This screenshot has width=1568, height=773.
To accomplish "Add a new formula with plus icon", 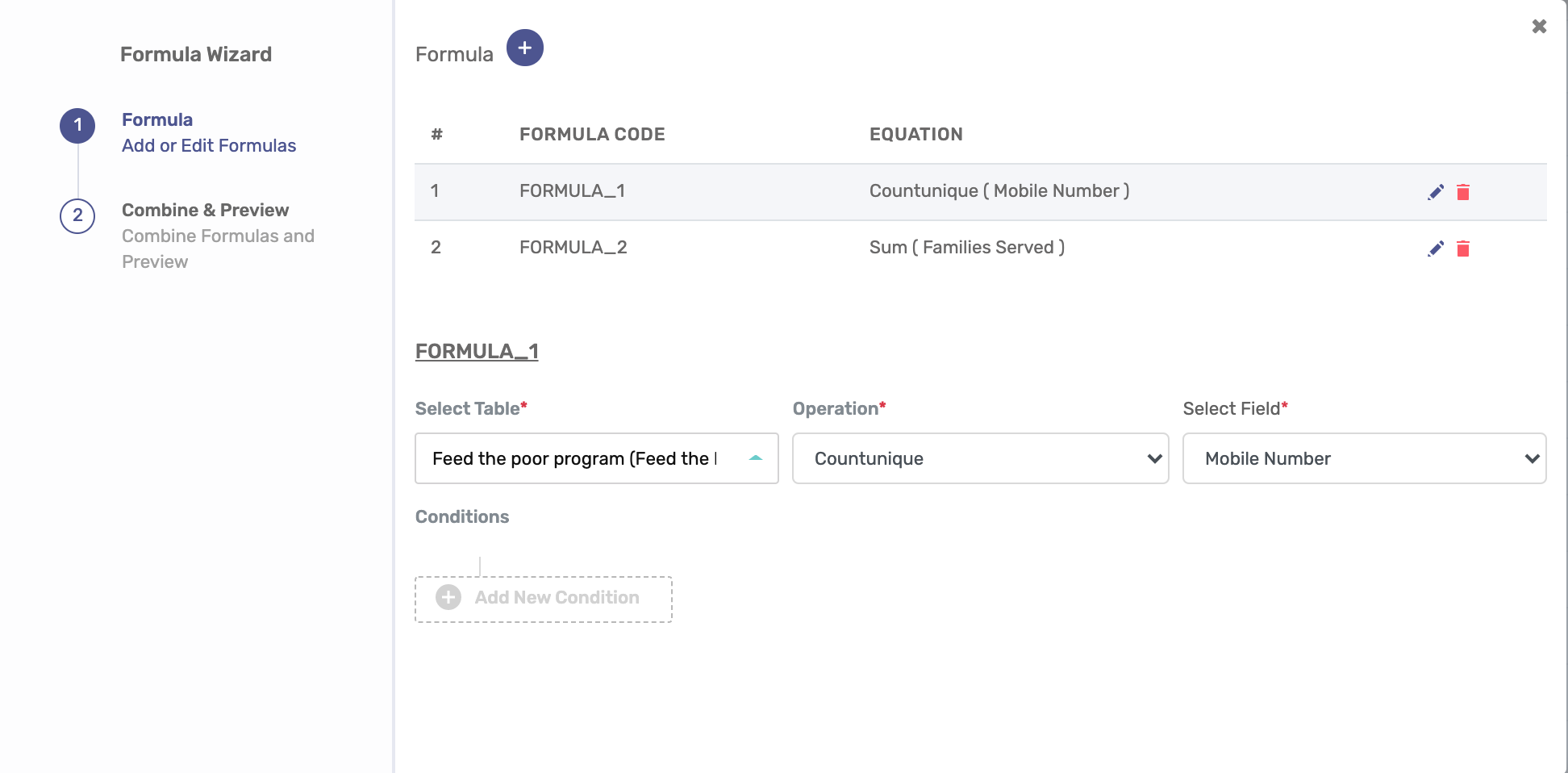I will pyautogui.click(x=524, y=48).
